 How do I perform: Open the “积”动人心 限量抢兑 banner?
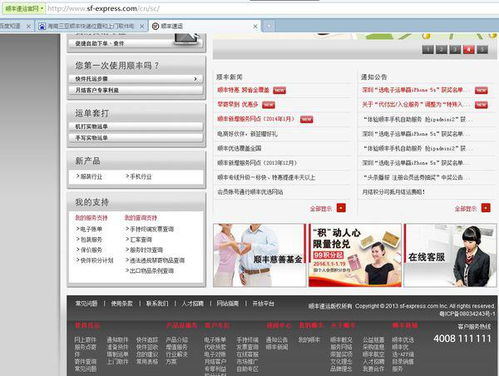[355, 255]
